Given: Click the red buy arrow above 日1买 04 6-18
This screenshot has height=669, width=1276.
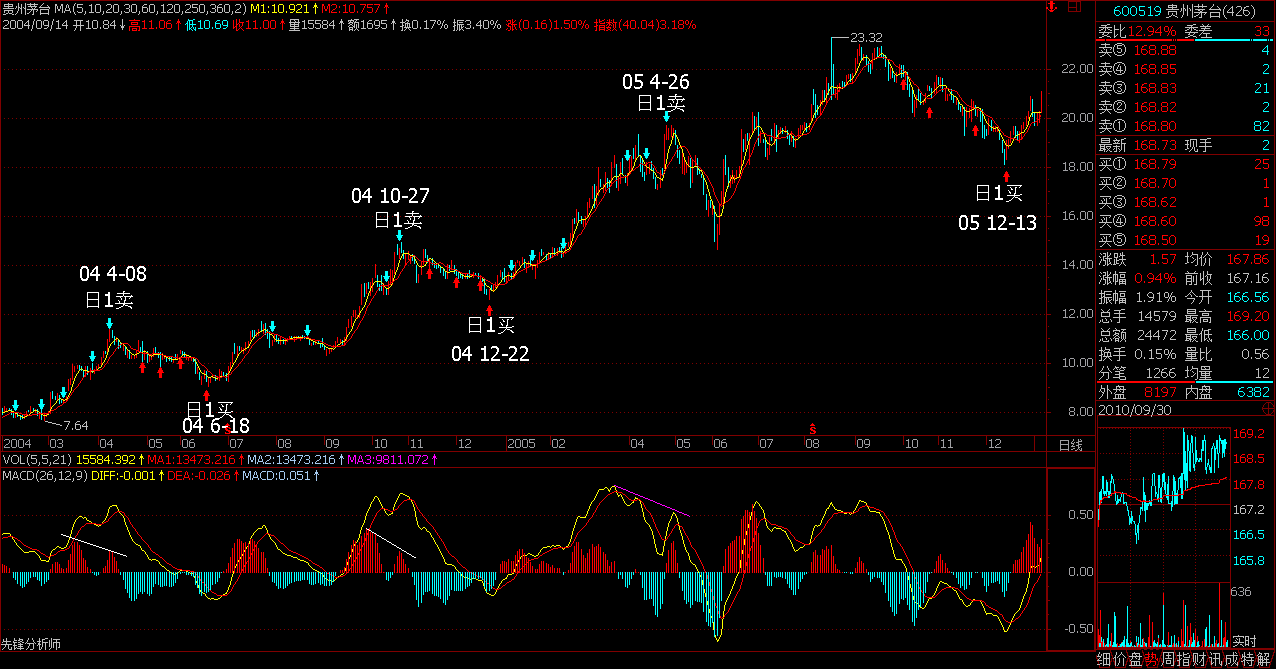Looking at the screenshot, I should coord(208,393).
